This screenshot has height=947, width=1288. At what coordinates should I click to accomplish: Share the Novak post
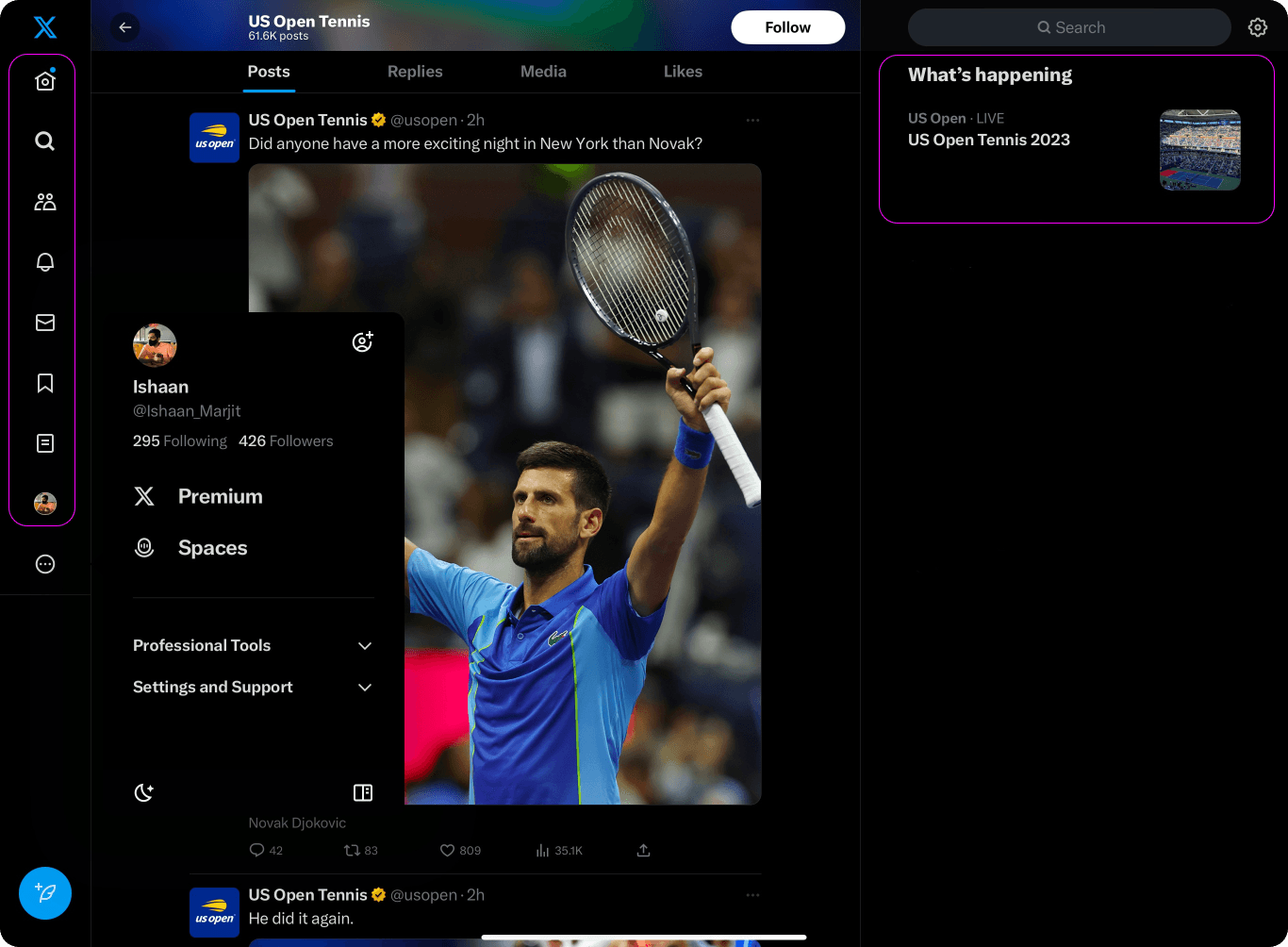(643, 850)
